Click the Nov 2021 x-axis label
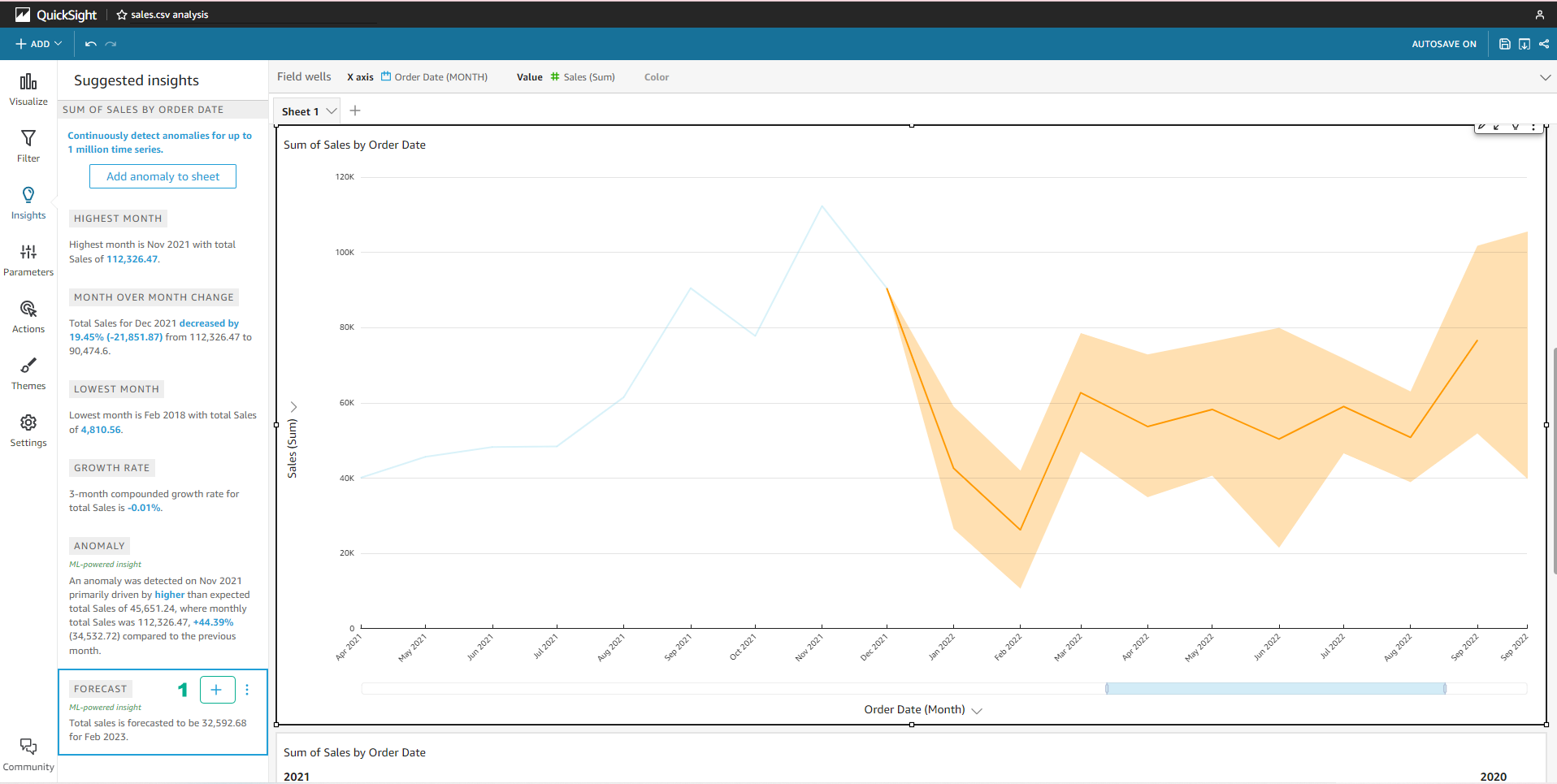Viewport: 1557px width, 784px height. pos(809,648)
